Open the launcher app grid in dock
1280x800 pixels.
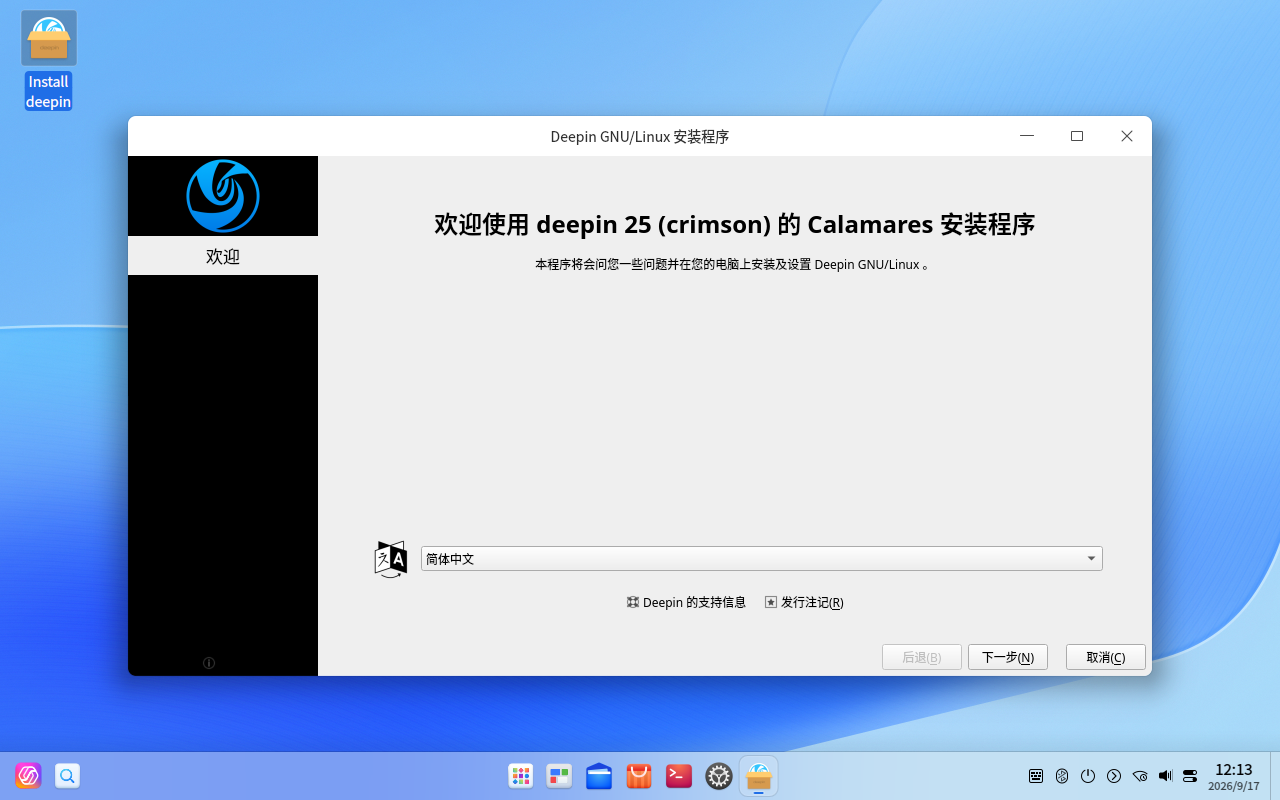coord(521,776)
